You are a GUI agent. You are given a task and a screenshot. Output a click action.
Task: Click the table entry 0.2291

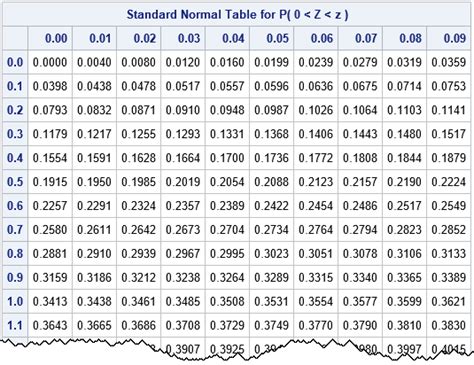tap(94, 206)
